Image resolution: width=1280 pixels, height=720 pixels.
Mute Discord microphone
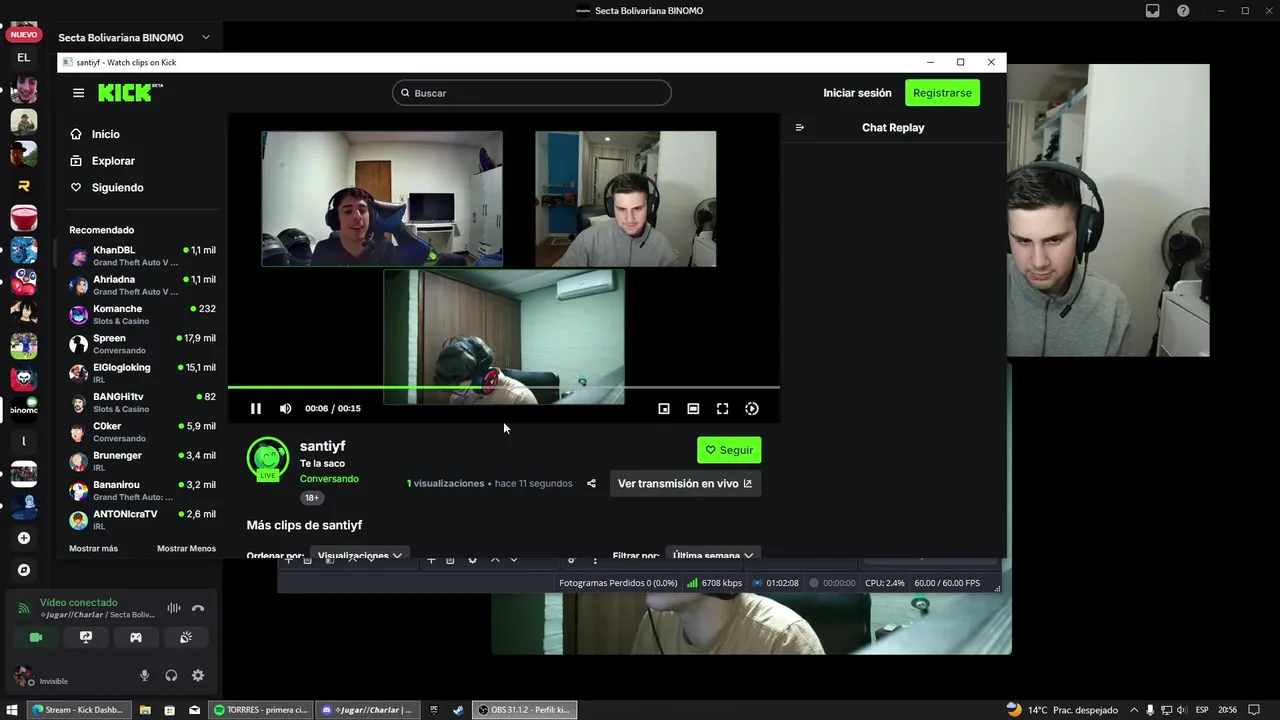point(144,676)
